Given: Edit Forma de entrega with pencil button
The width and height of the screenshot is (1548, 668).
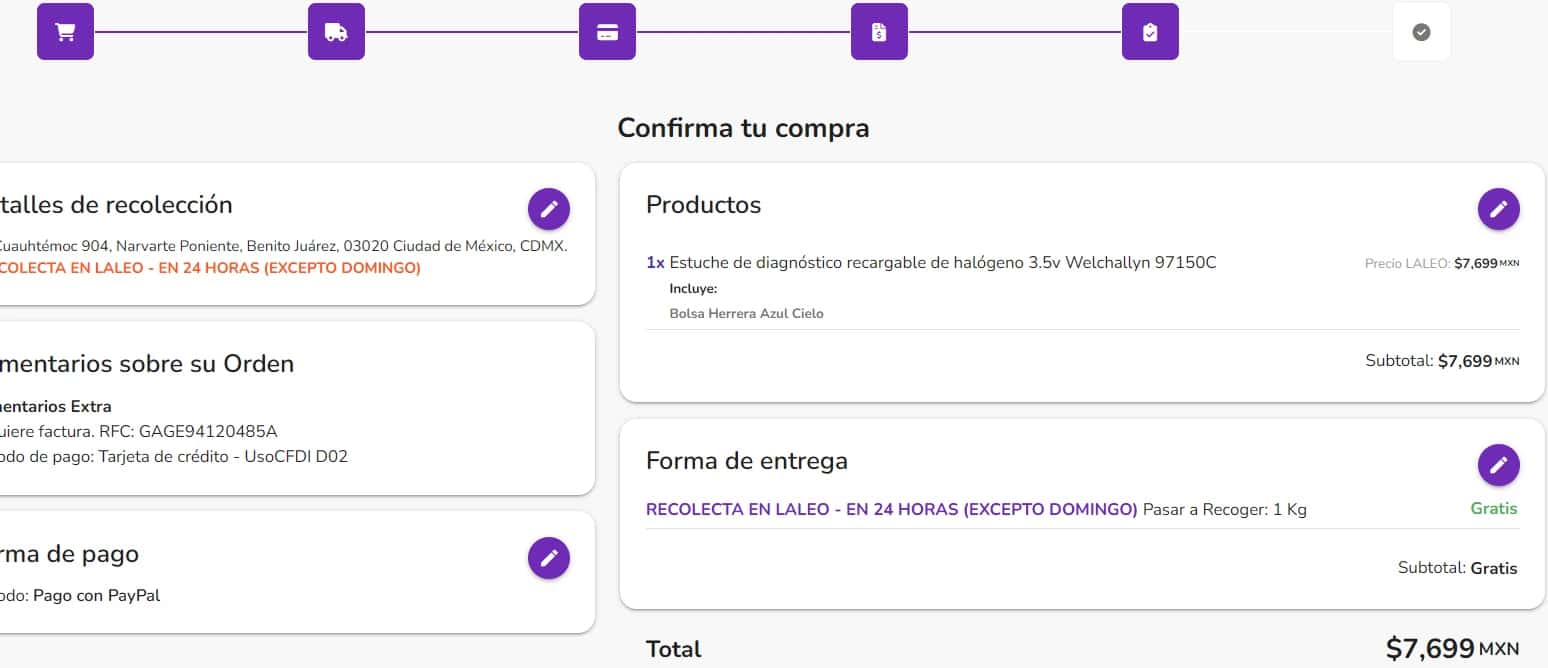Looking at the screenshot, I should pyautogui.click(x=1498, y=465).
